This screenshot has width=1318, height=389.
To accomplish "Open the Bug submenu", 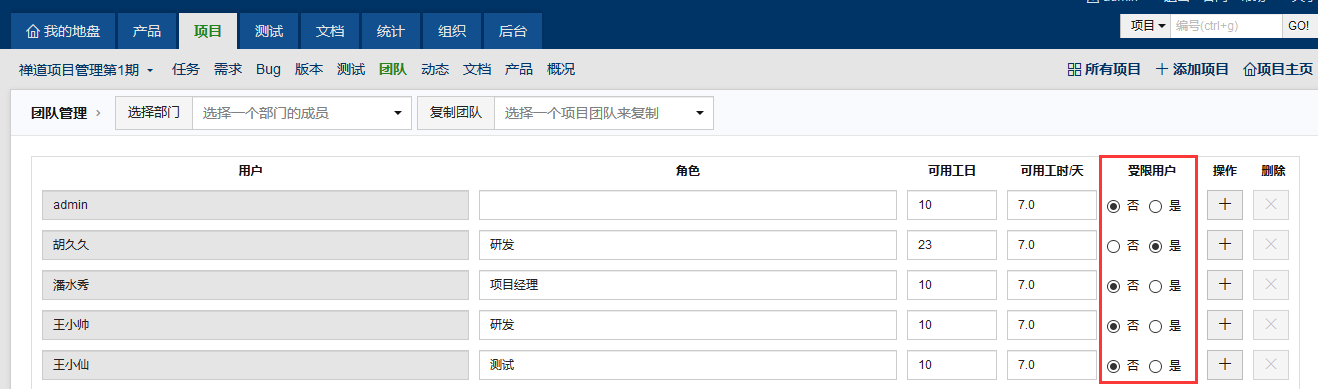I will pos(268,70).
